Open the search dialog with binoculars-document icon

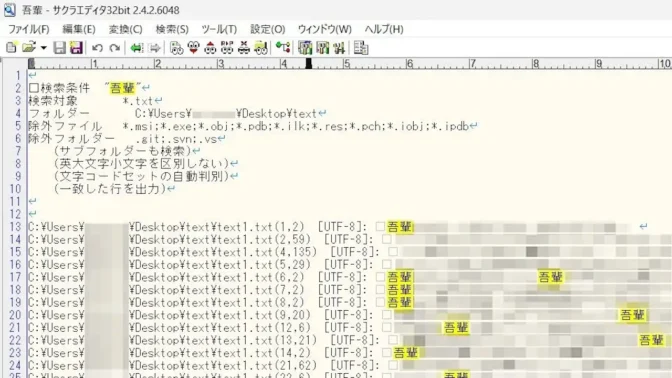[176, 48]
